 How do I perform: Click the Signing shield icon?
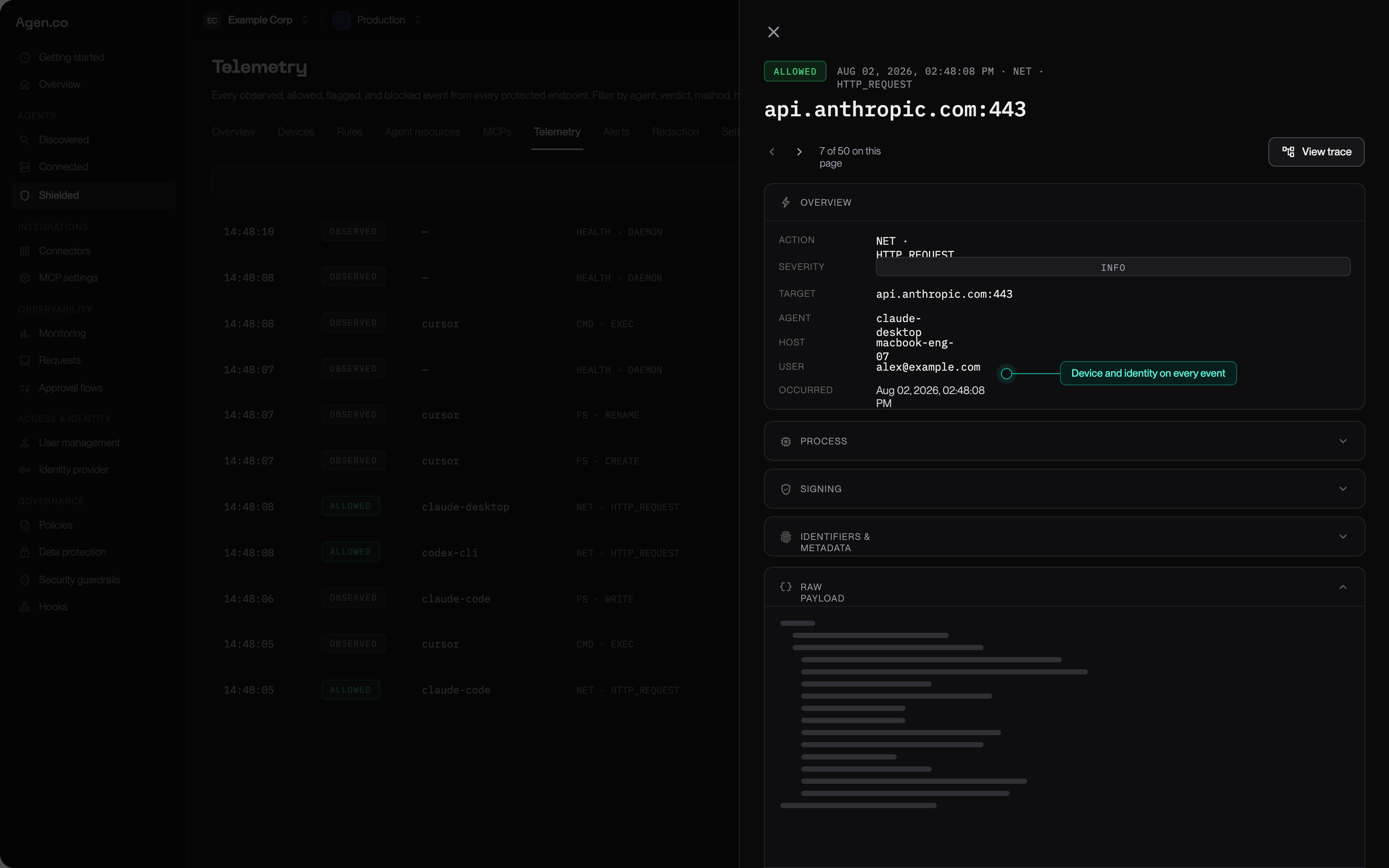786,489
